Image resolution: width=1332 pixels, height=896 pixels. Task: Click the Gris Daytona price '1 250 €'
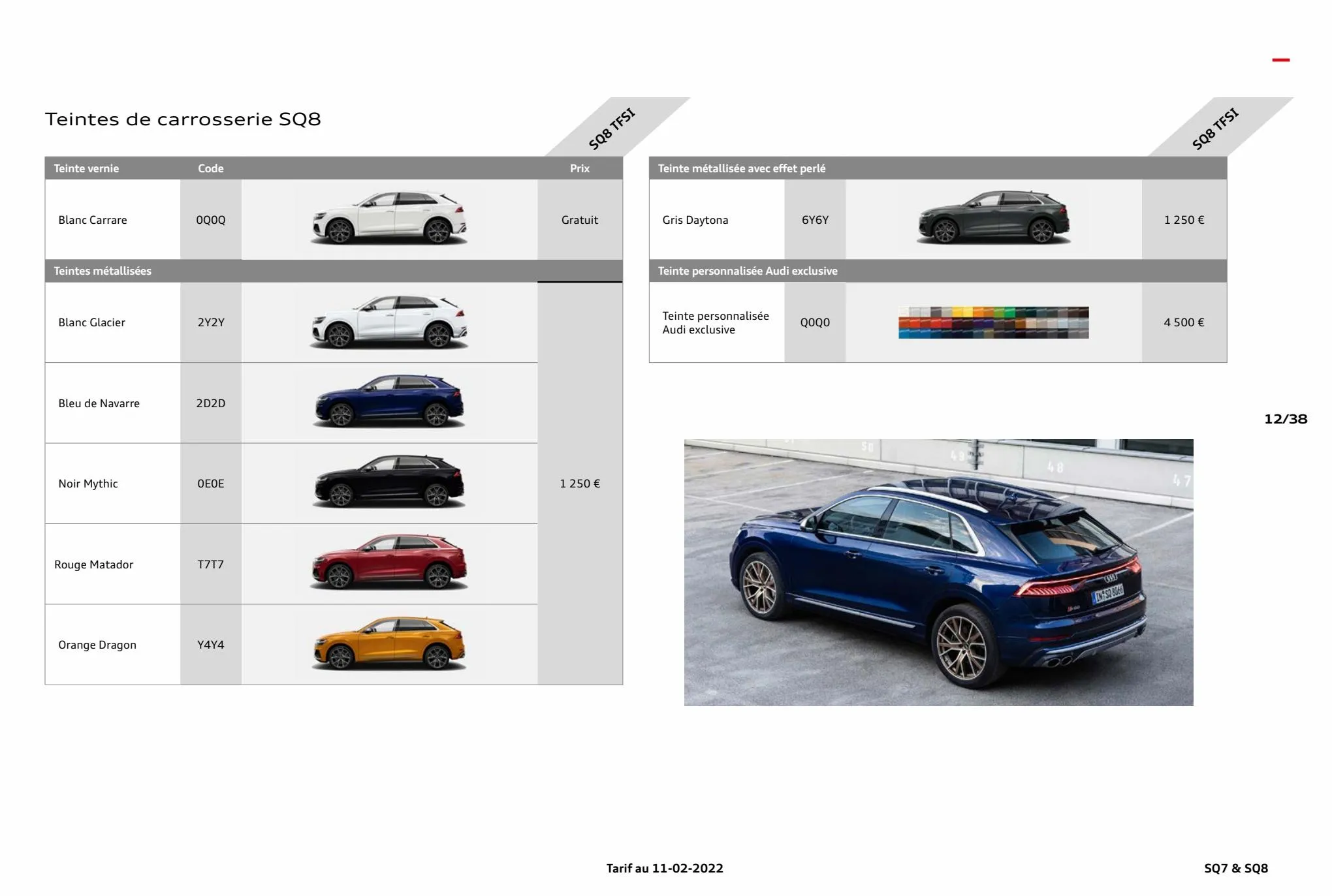click(x=1184, y=220)
